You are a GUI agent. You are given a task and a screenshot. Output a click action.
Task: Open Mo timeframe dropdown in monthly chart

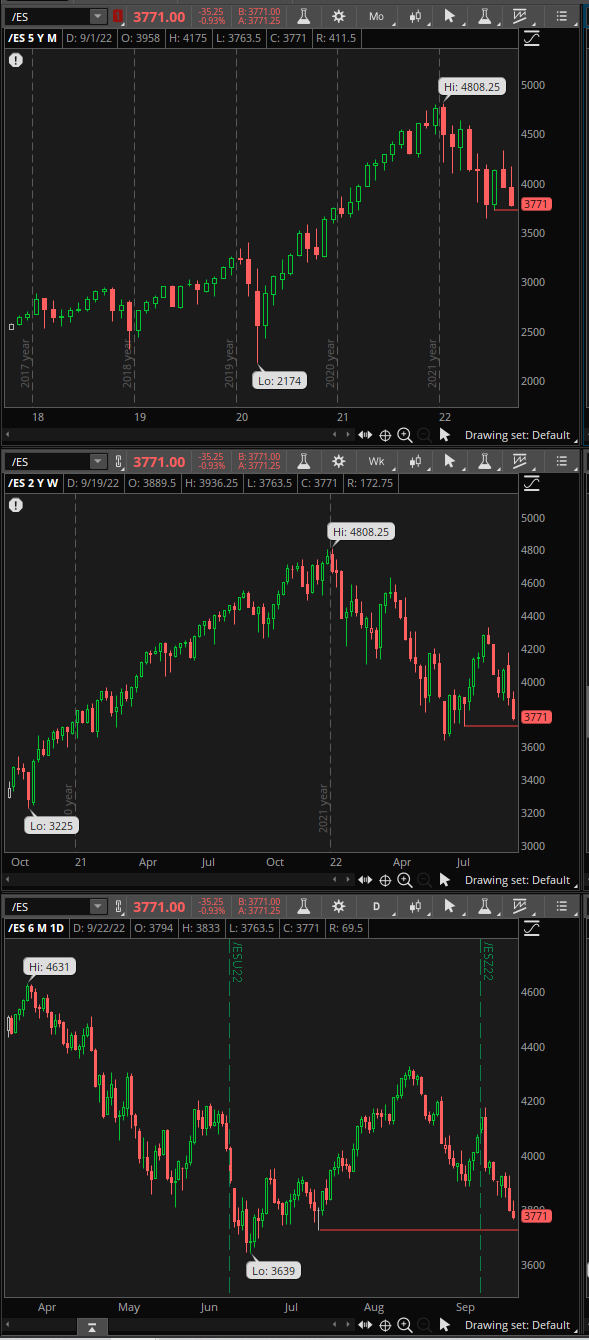click(377, 16)
